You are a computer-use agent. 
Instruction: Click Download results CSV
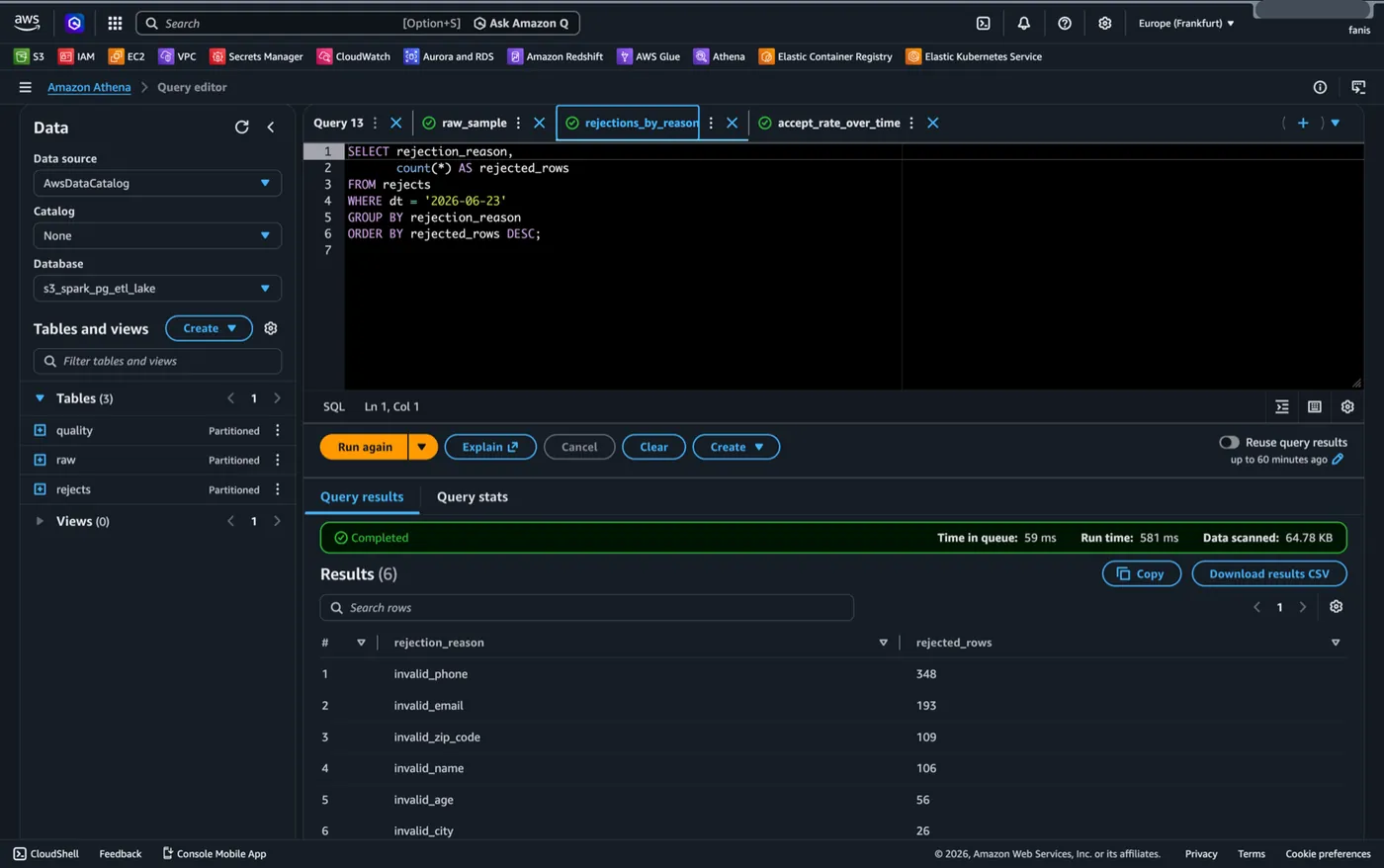coord(1269,573)
